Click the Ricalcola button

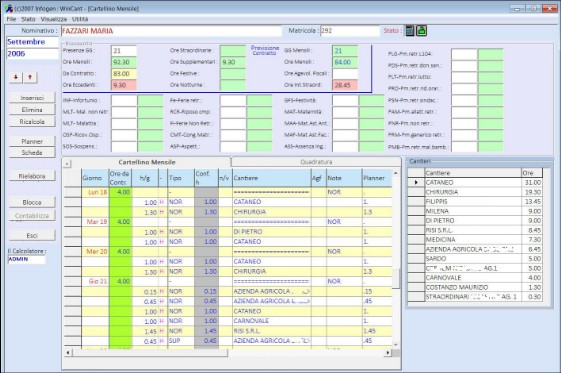click(32, 122)
